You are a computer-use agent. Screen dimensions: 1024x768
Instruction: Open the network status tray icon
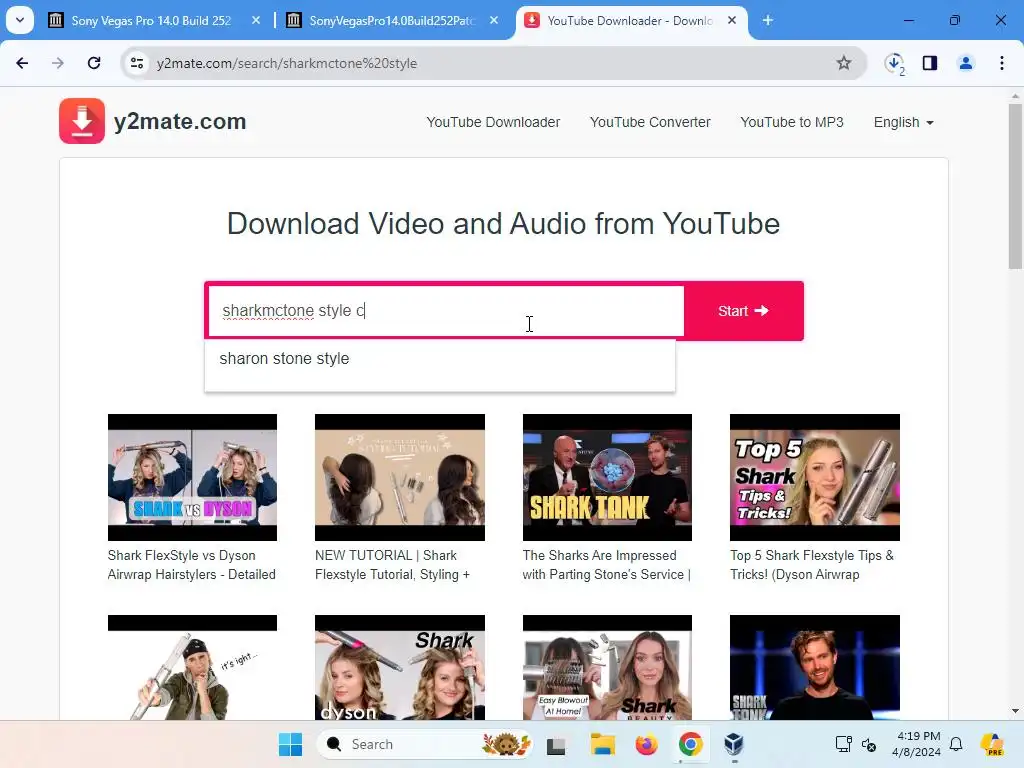[x=844, y=744]
